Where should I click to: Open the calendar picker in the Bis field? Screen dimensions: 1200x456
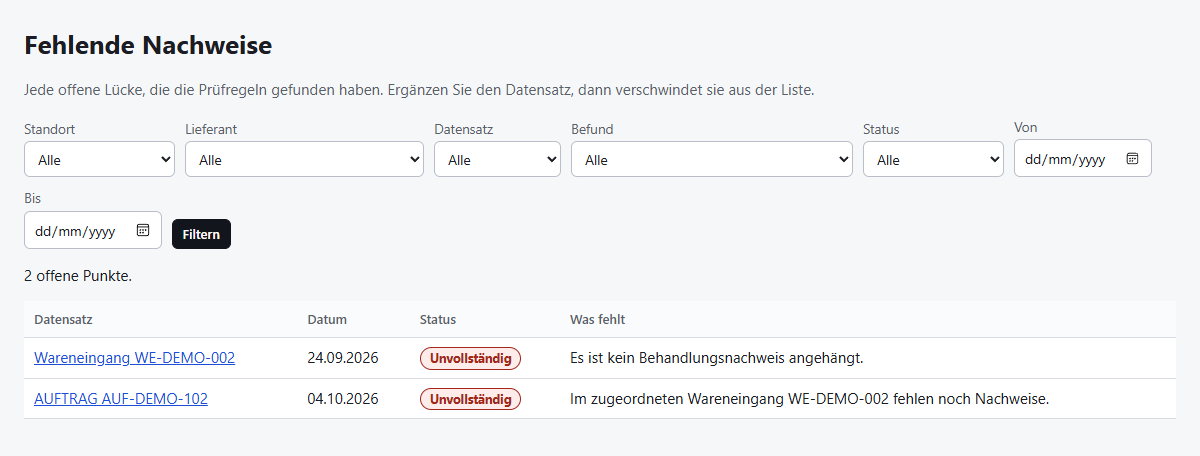(x=142, y=230)
